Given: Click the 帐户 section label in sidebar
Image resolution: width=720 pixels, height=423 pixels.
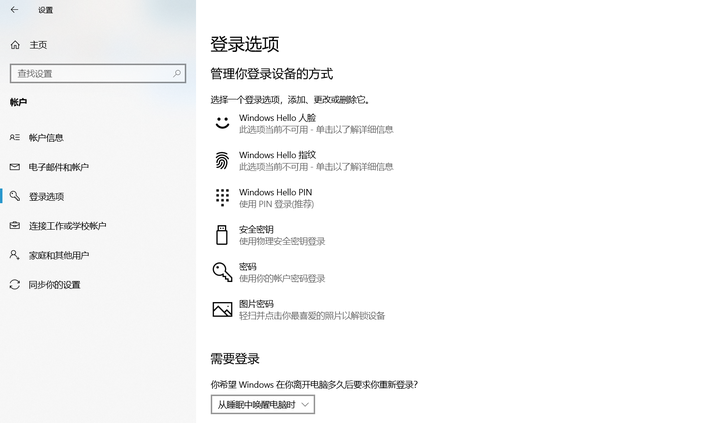Looking at the screenshot, I should [18, 102].
